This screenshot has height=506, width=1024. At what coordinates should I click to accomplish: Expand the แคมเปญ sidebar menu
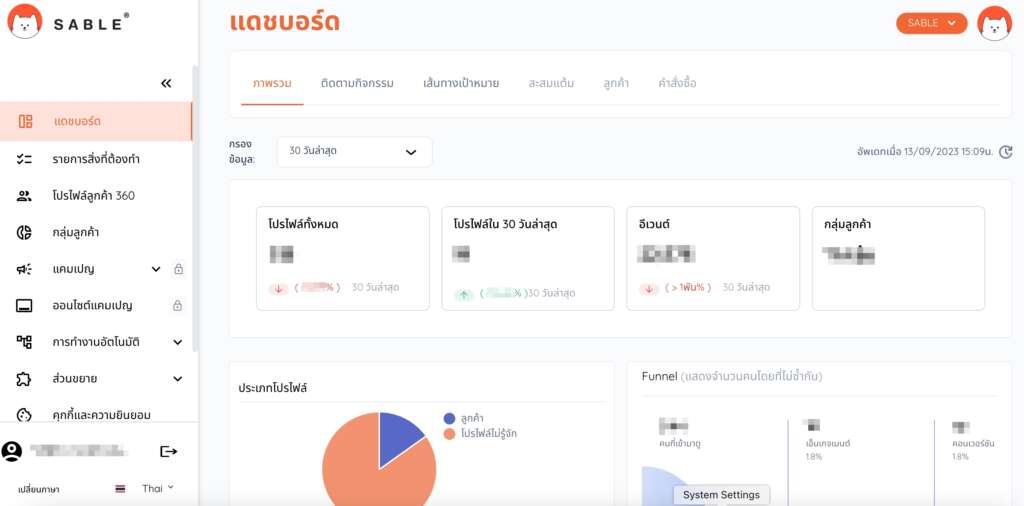click(x=156, y=269)
